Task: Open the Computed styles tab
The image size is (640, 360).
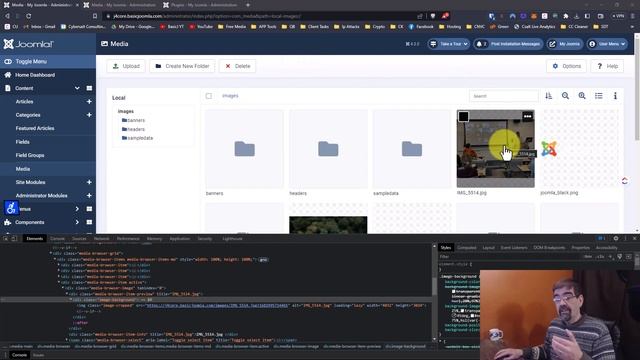Action: point(467,248)
